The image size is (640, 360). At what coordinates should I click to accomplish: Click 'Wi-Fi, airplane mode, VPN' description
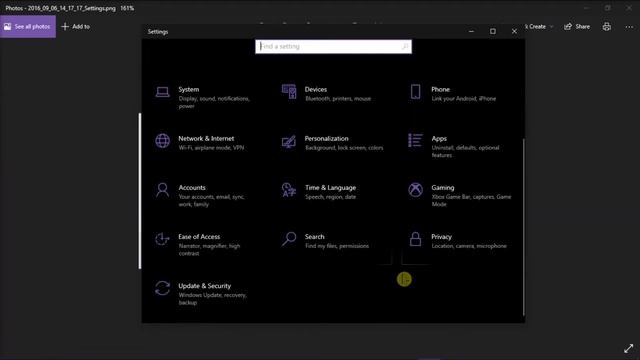click(x=211, y=148)
